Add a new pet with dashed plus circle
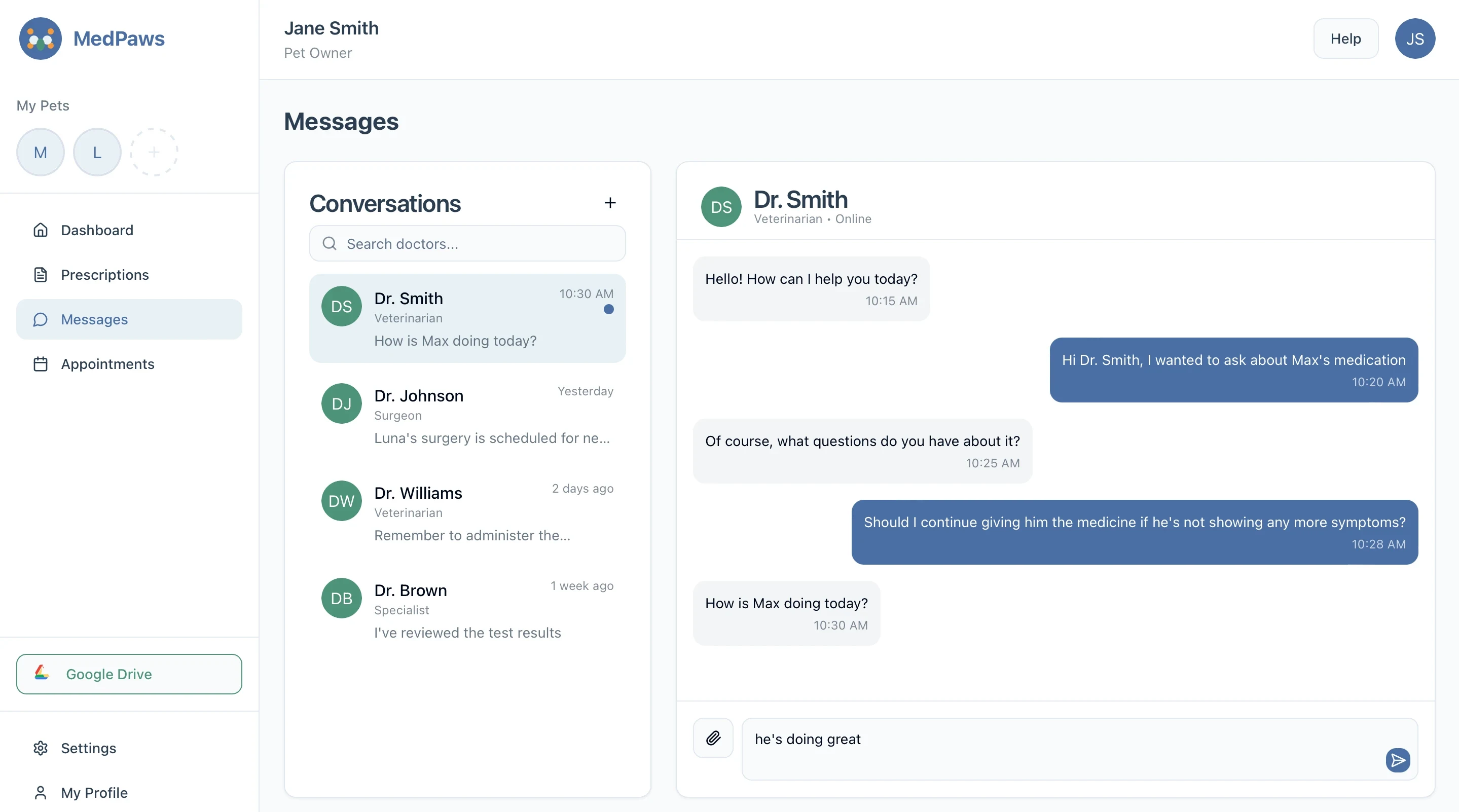This screenshot has width=1459, height=812. coord(154,152)
